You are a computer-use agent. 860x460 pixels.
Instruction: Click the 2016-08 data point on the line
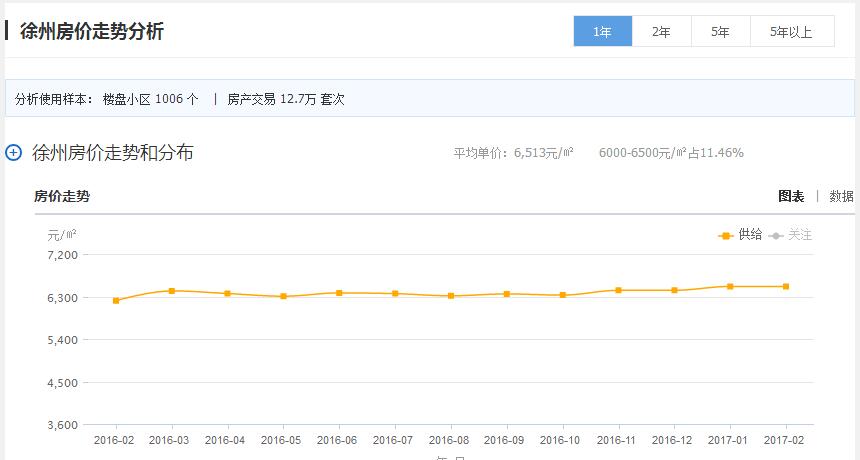pos(451,296)
